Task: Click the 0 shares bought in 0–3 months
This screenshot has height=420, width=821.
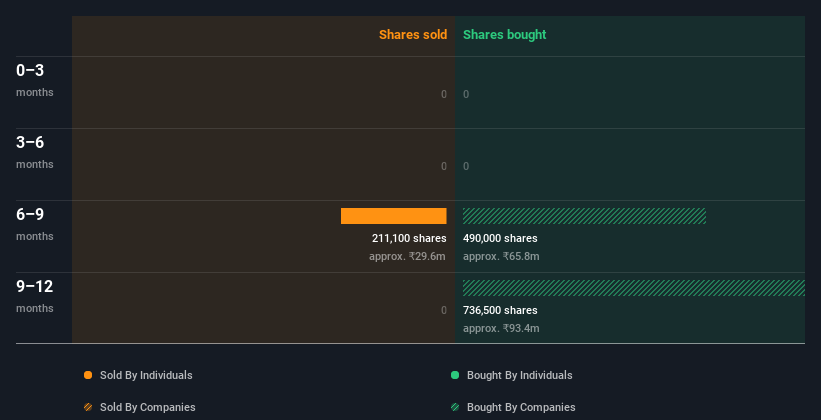Action: click(466, 94)
